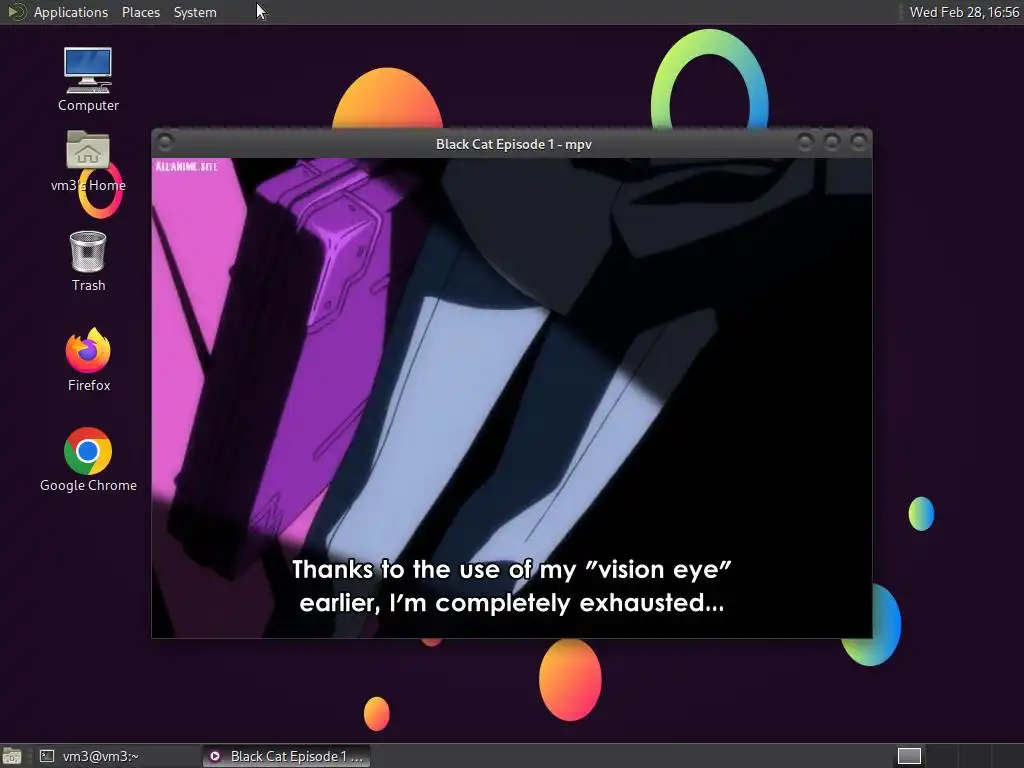Screen dimensions: 1024x768
Task: Launch Firefox from the desktop
Action: click(x=88, y=359)
